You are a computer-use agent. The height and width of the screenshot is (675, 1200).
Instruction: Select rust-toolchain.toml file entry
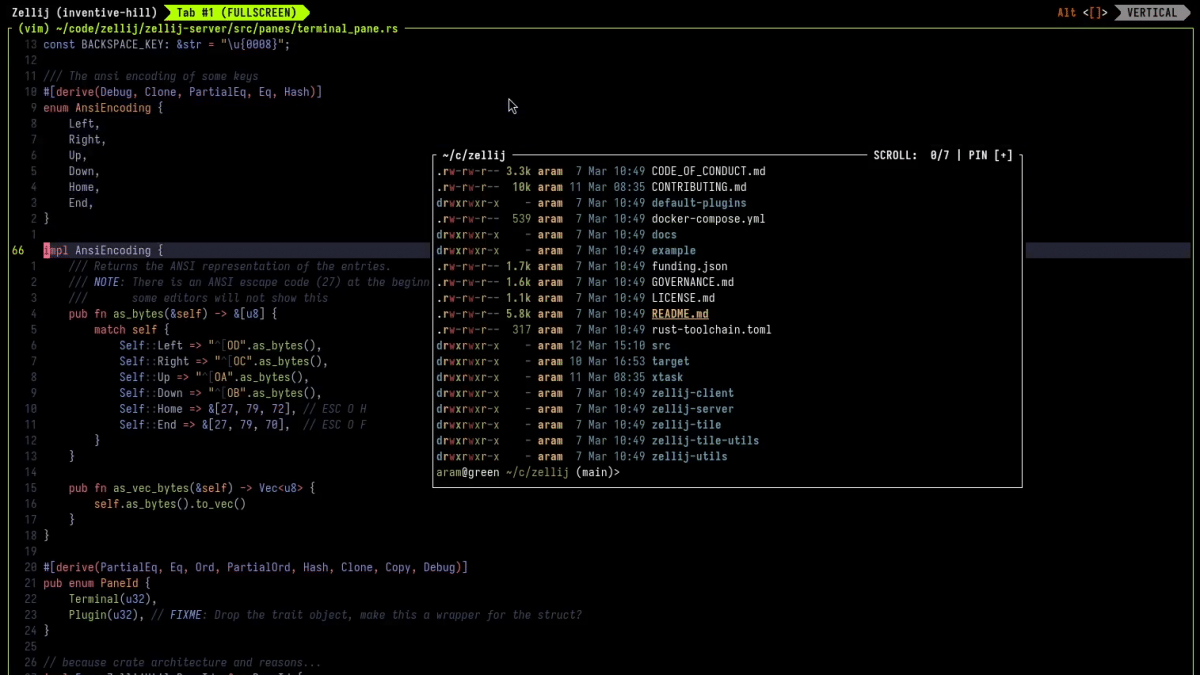[x=711, y=330]
